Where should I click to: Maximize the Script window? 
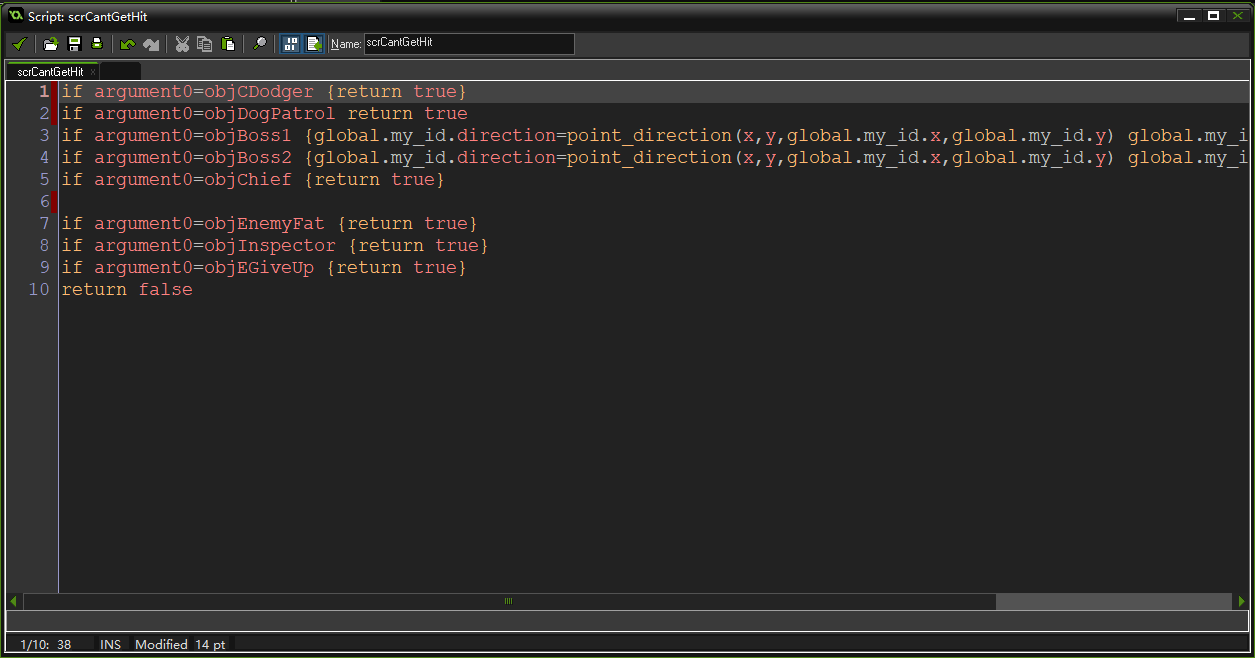tap(1213, 16)
